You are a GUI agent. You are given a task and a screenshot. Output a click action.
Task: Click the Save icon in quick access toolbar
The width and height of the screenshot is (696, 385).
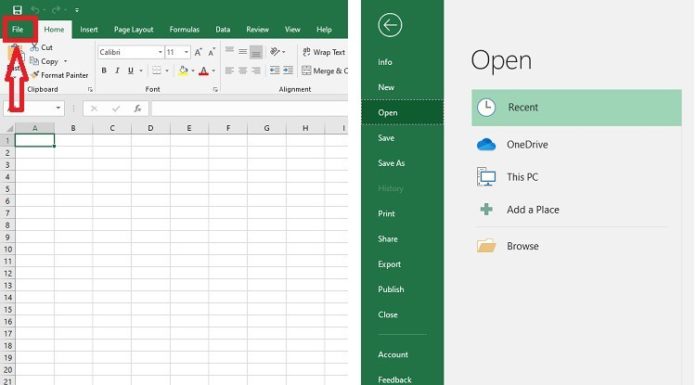pos(17,10)
